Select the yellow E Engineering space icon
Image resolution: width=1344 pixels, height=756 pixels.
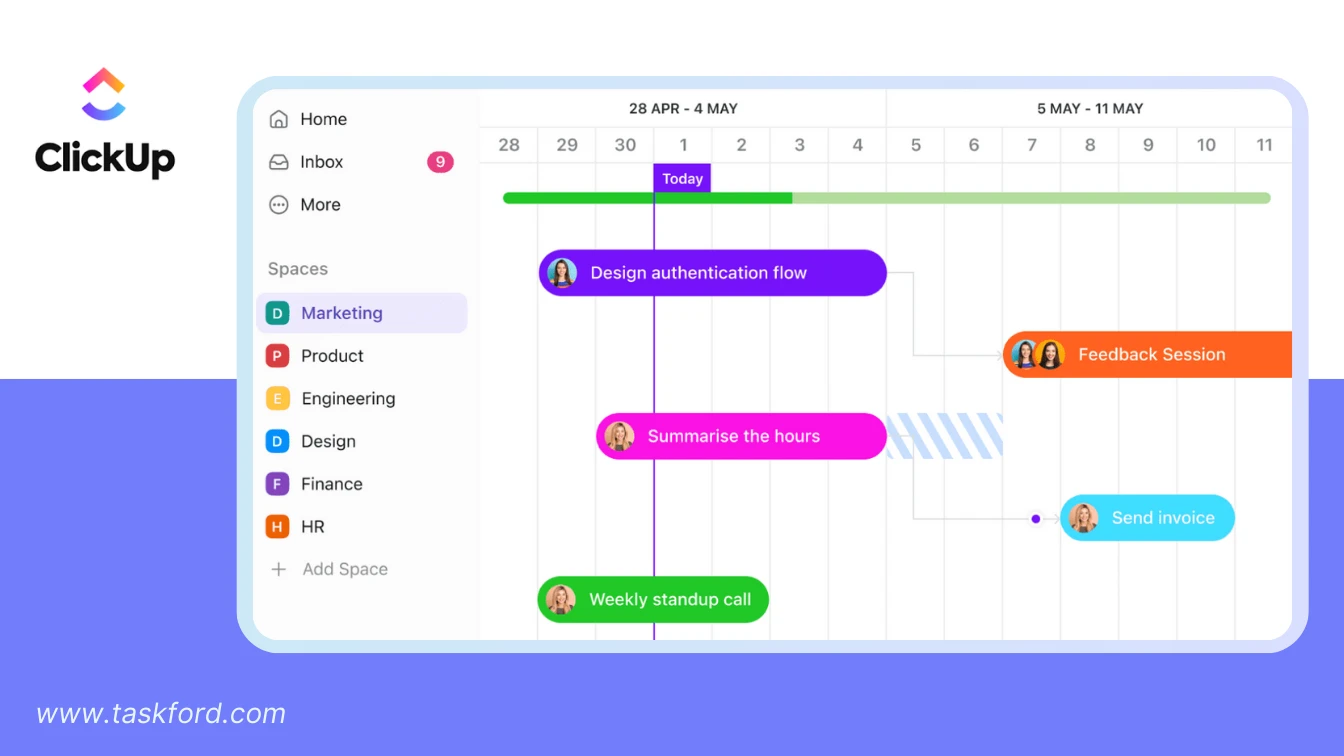pyautogui.click(x=277, y=399)
